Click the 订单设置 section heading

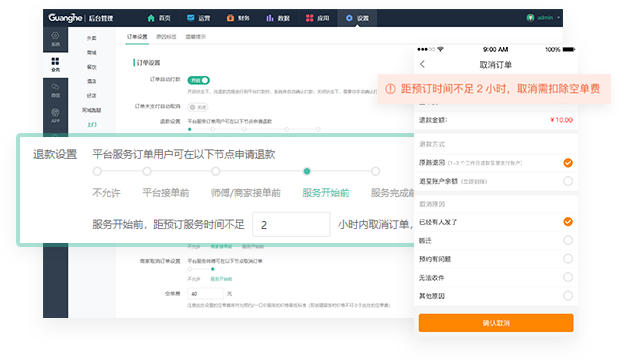coord(148,63)
